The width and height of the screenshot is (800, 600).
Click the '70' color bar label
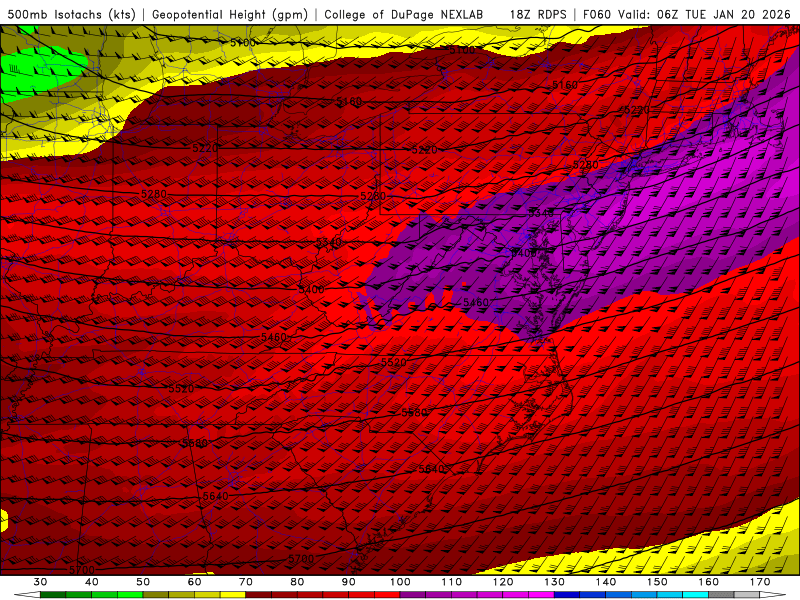(246, 582)
